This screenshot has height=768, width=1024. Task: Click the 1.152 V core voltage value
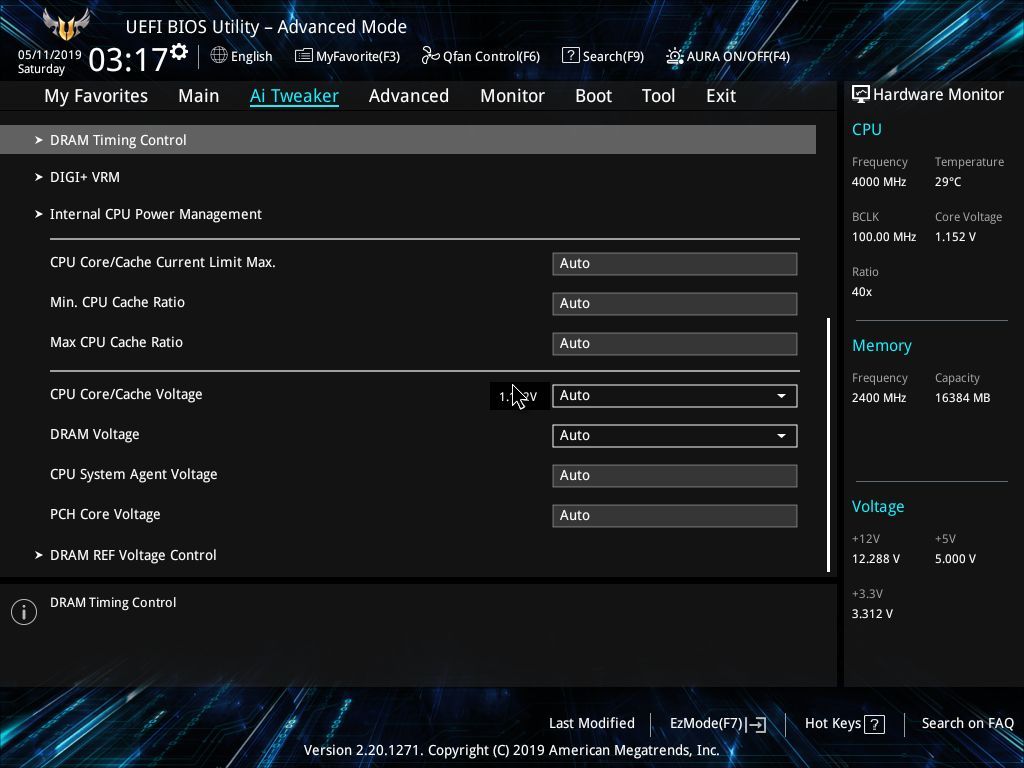955,237
